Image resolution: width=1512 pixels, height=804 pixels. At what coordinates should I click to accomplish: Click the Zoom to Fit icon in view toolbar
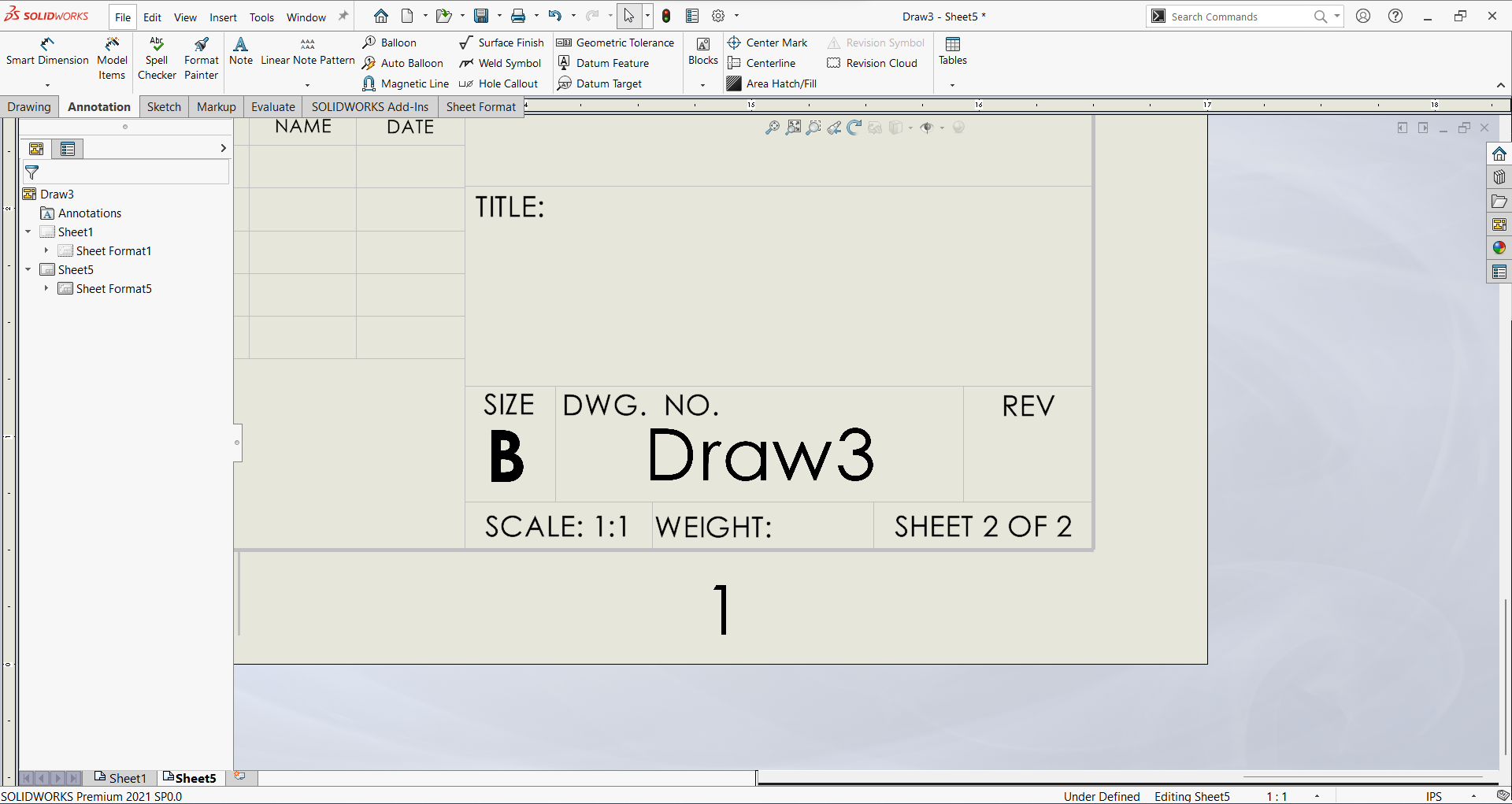tap(773, 128)
